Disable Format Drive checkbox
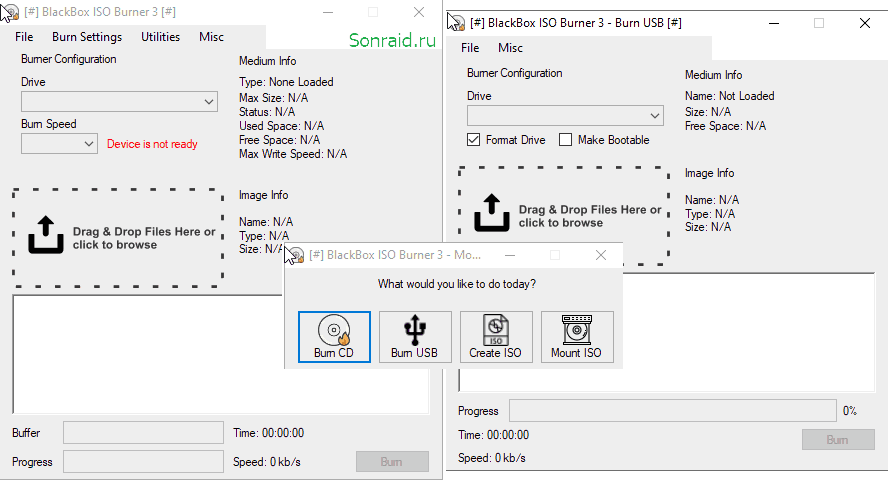This screenshot has height=480, width=892. click(x=473, y=140)
